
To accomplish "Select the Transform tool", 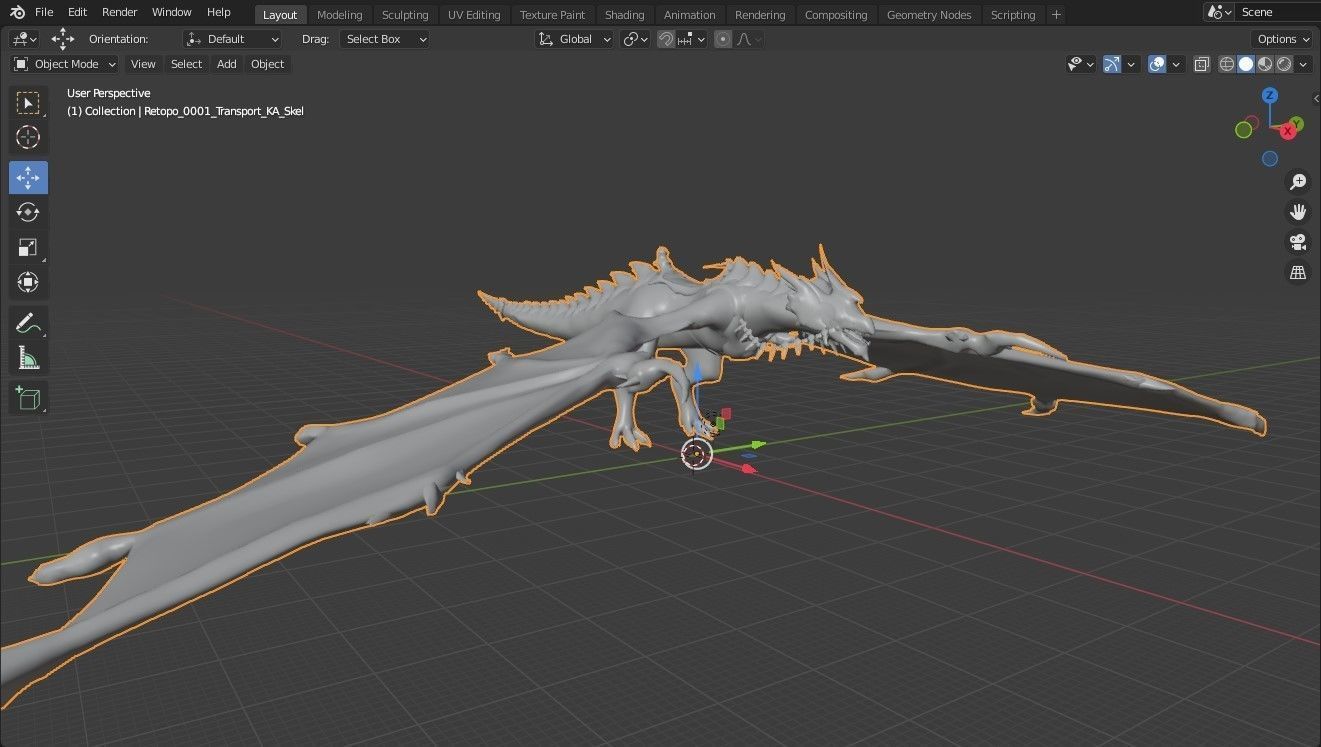I will [x=28, y=282].
